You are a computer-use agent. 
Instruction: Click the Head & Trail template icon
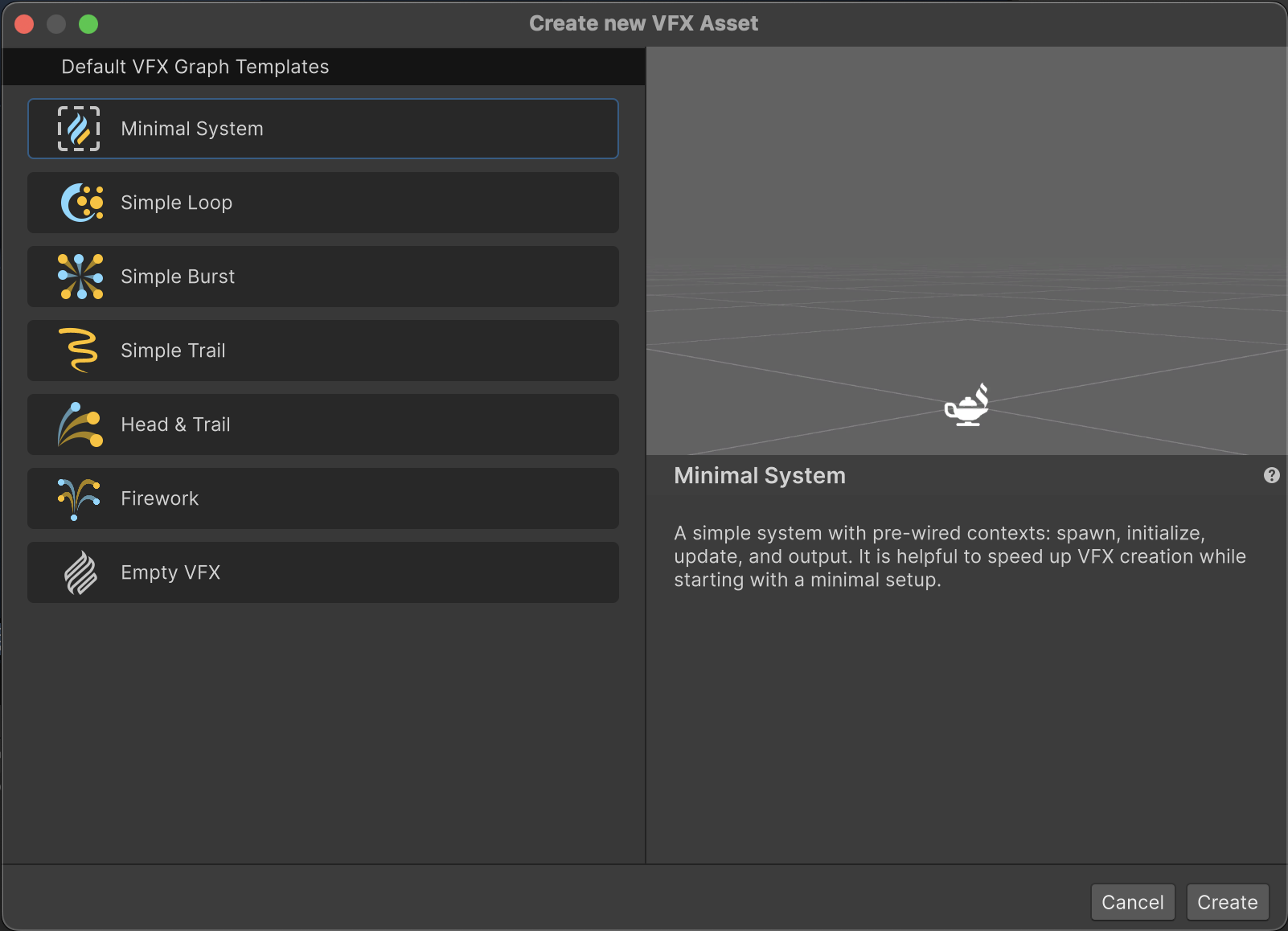click(80, 424)
